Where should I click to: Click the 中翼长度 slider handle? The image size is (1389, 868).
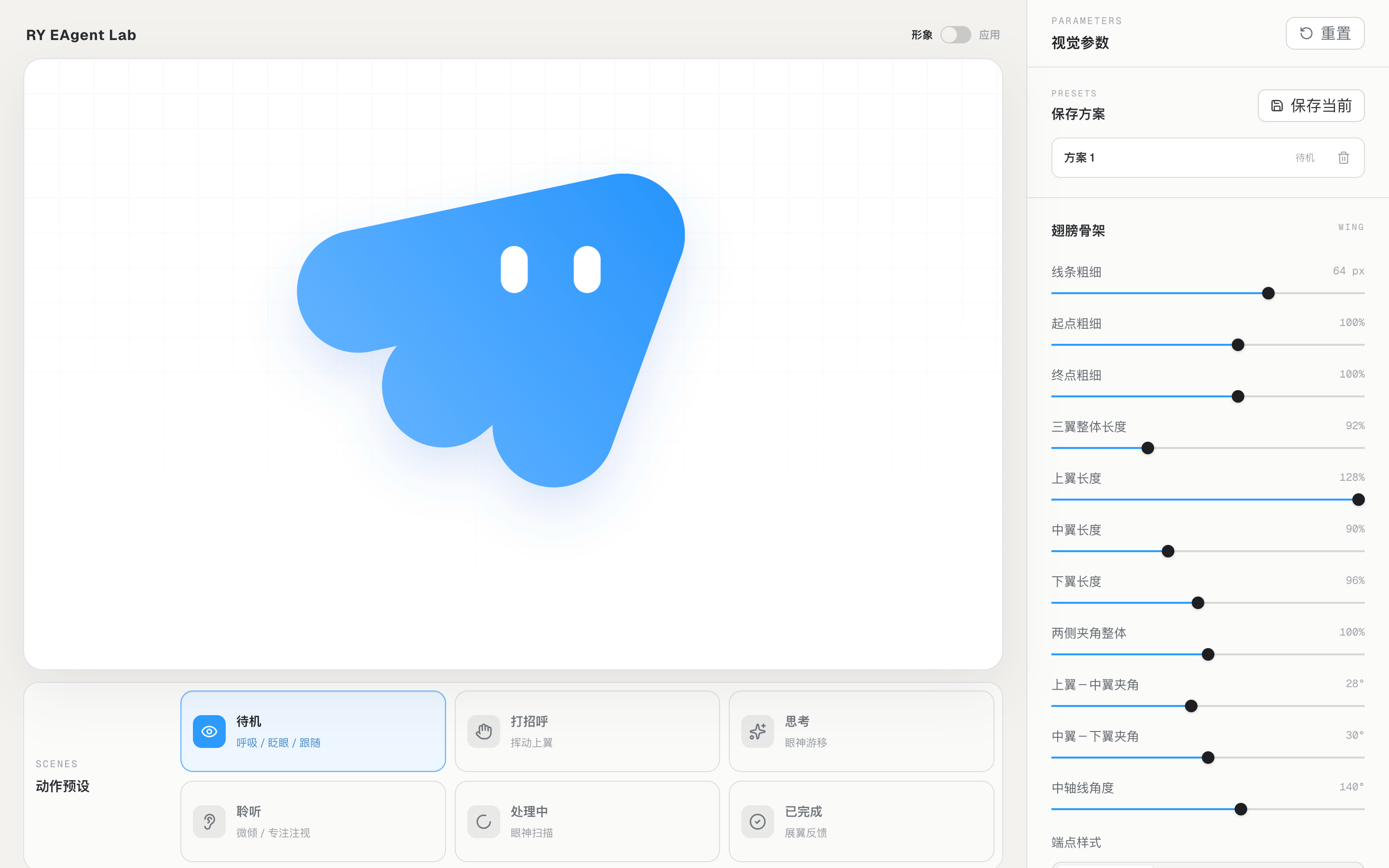point(1168,552)
